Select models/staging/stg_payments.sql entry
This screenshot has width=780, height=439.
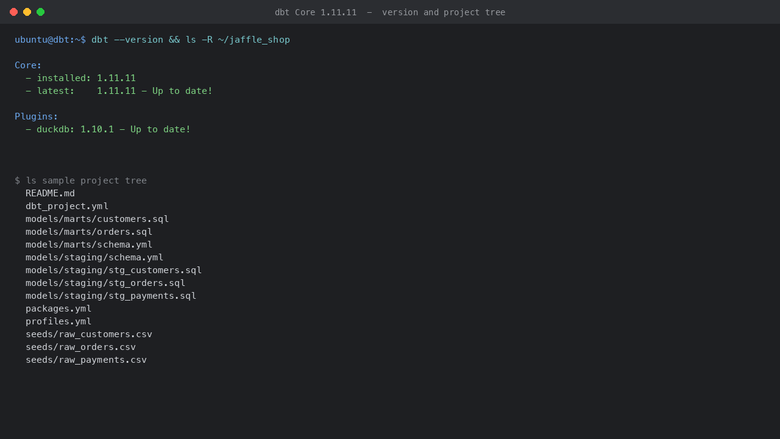111,296
